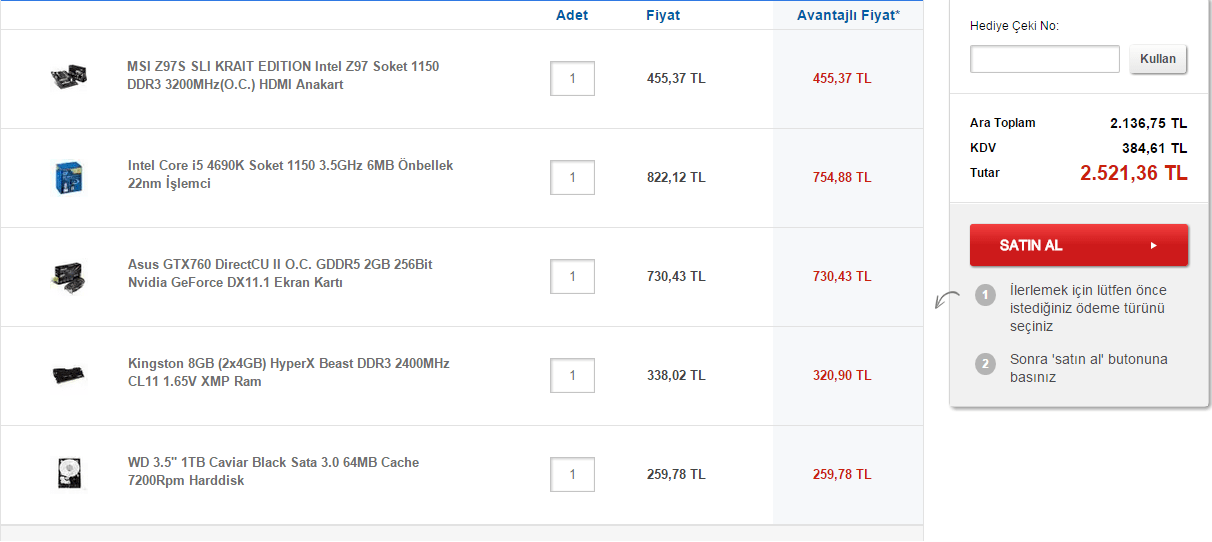Click quantity field for Kingston HyperX RAM
1212x542 pixels.
(572, 375)
